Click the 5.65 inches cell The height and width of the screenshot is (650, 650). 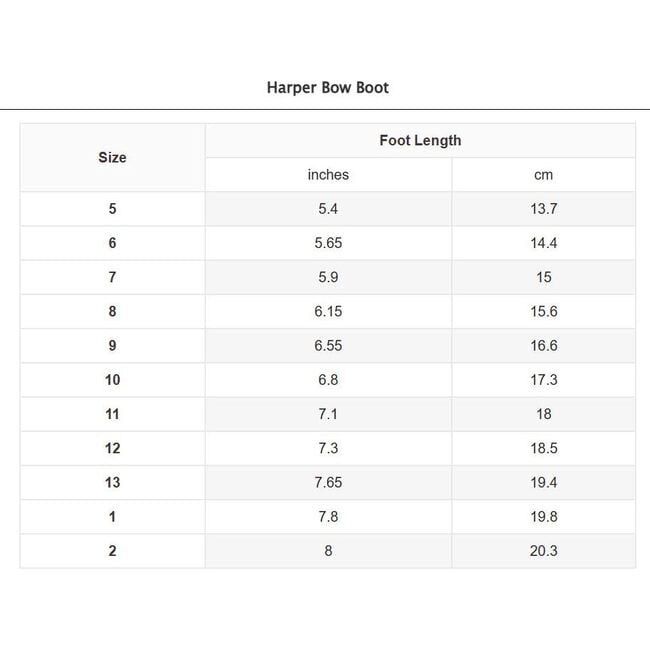pyautogui.click(x=328, y=243)
